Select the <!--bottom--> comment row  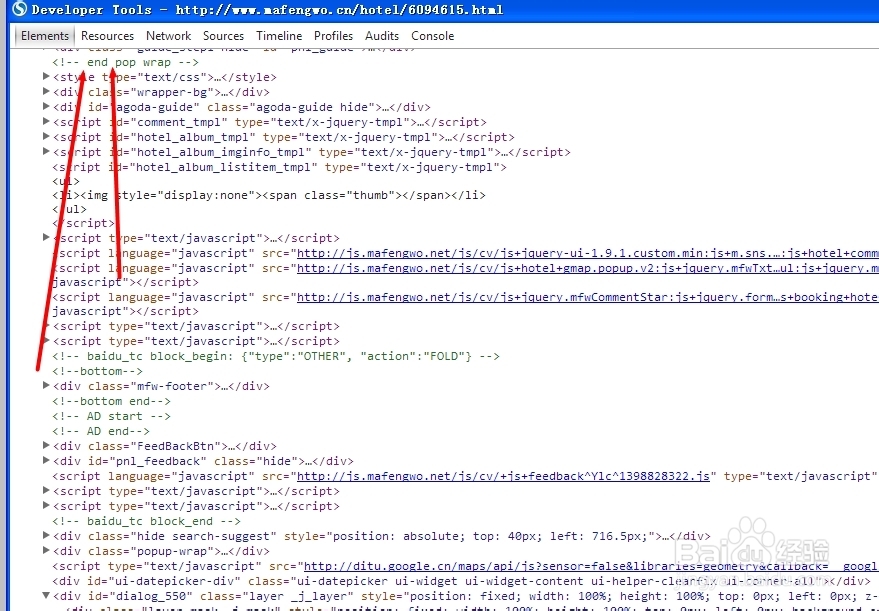(x=98, y=372)
